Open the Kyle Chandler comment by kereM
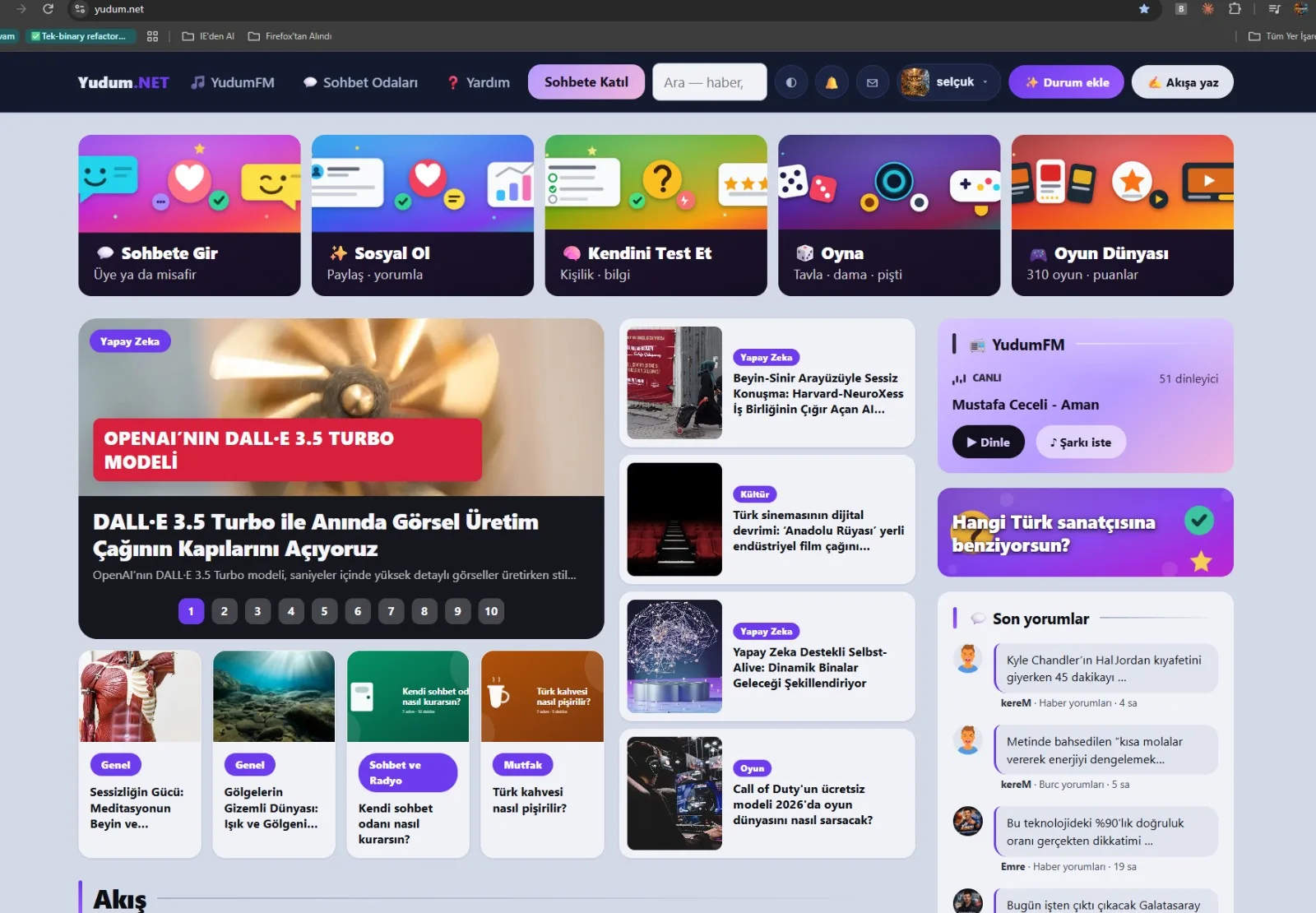Image resolution: width=1316 pixels, height=913 pixels. coord(1105,668)
